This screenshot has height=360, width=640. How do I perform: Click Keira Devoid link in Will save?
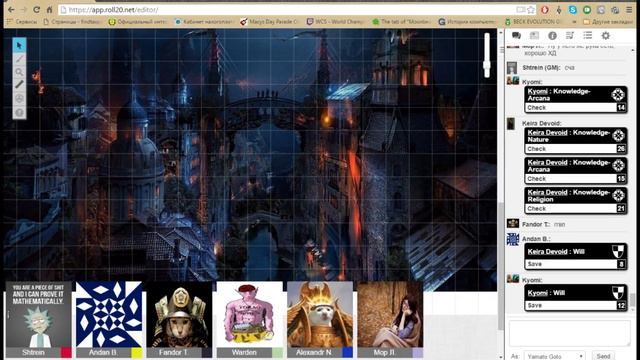point(547,251)
